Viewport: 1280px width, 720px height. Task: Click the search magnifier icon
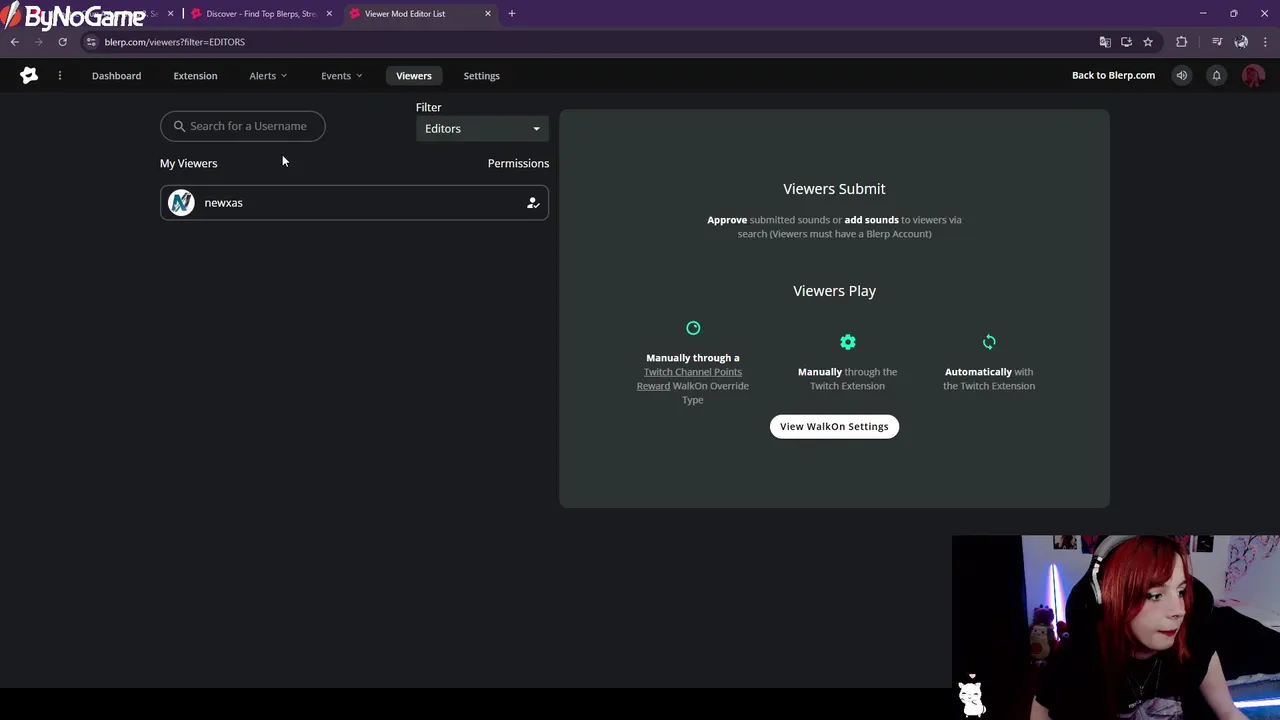click(x=180, y=126)
